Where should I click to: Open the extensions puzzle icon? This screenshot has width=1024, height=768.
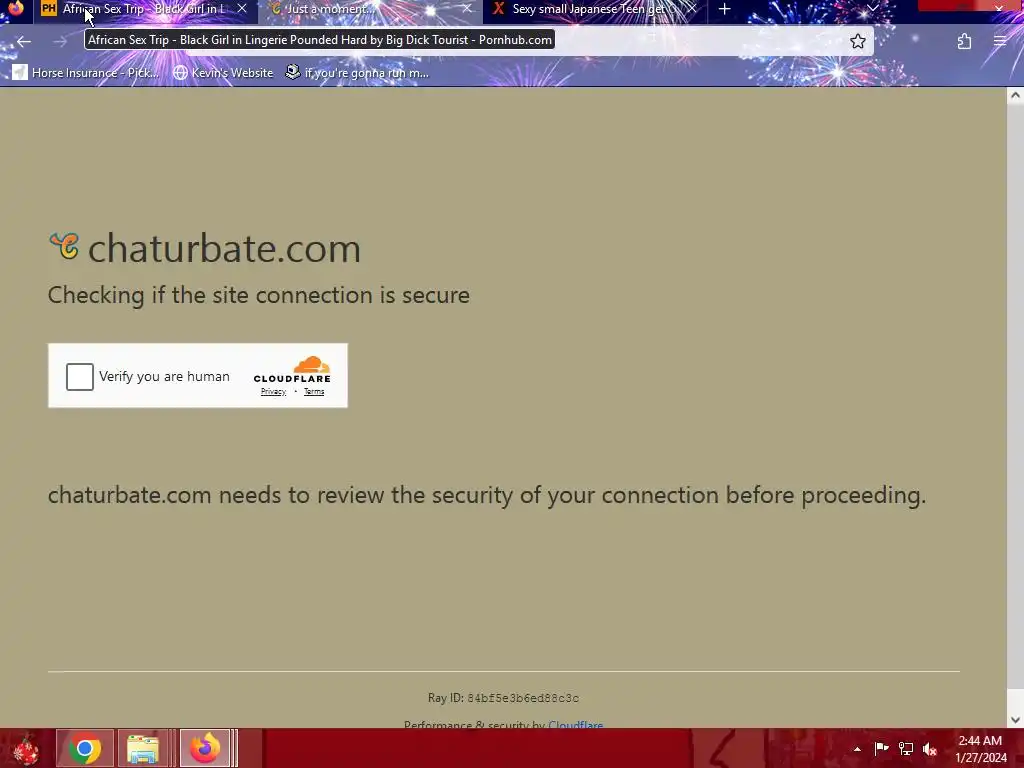coord(964,42)
